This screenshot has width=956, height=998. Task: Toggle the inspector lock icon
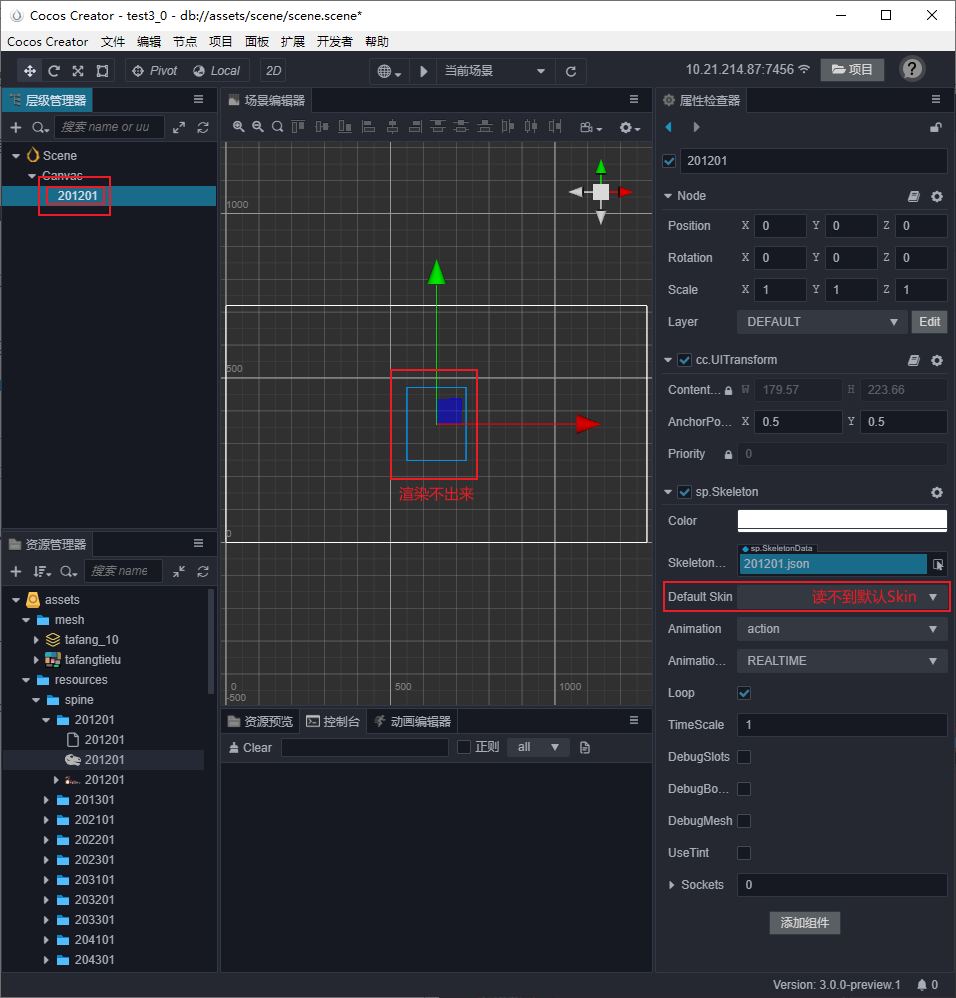coord(936,127)
